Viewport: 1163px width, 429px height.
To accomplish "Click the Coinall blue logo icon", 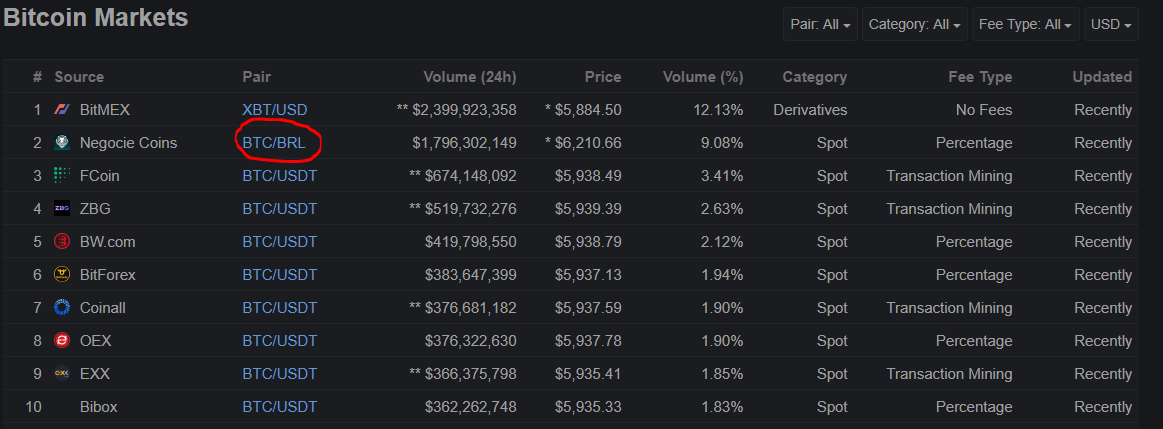I will coord(62,307).
